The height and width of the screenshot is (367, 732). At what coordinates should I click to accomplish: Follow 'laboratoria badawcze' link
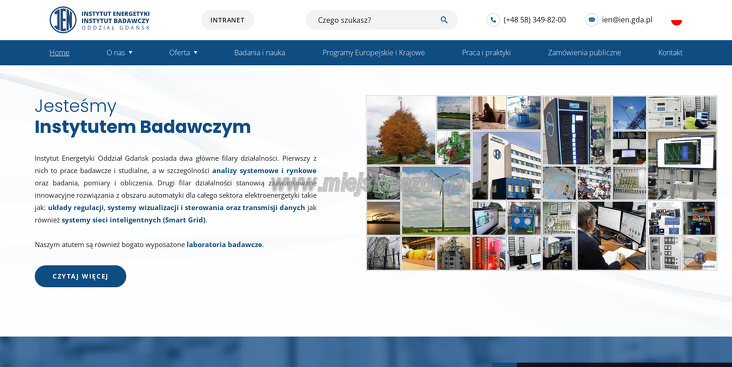[225, 245]
